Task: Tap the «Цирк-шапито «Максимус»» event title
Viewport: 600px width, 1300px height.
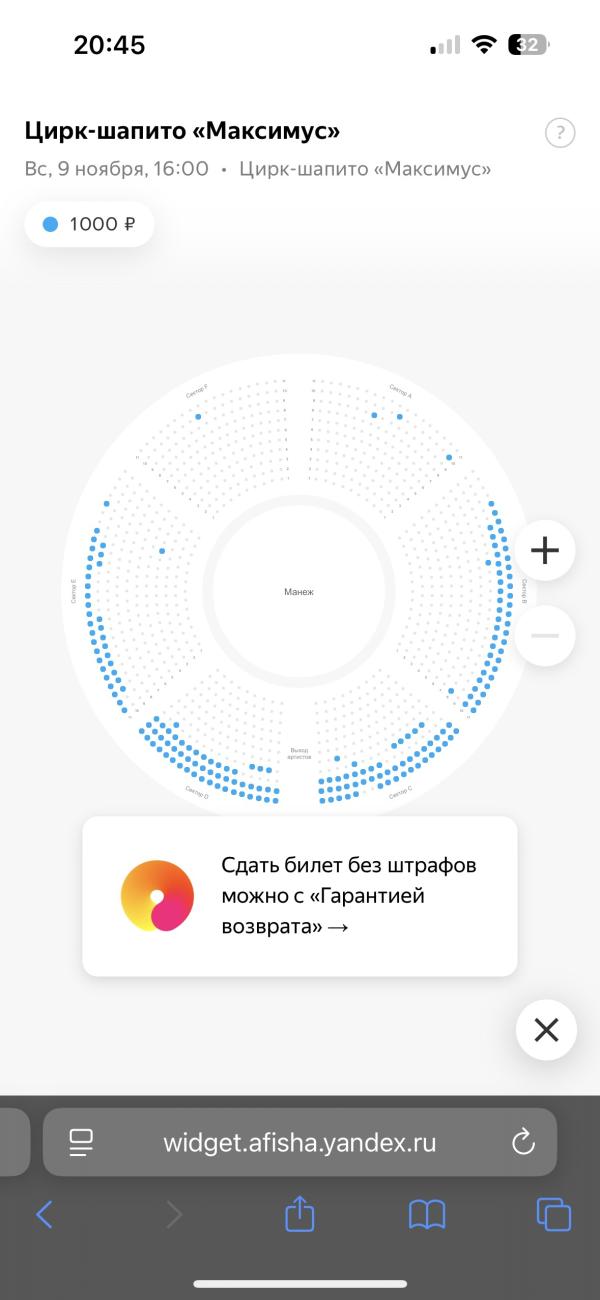Action: 182,131
